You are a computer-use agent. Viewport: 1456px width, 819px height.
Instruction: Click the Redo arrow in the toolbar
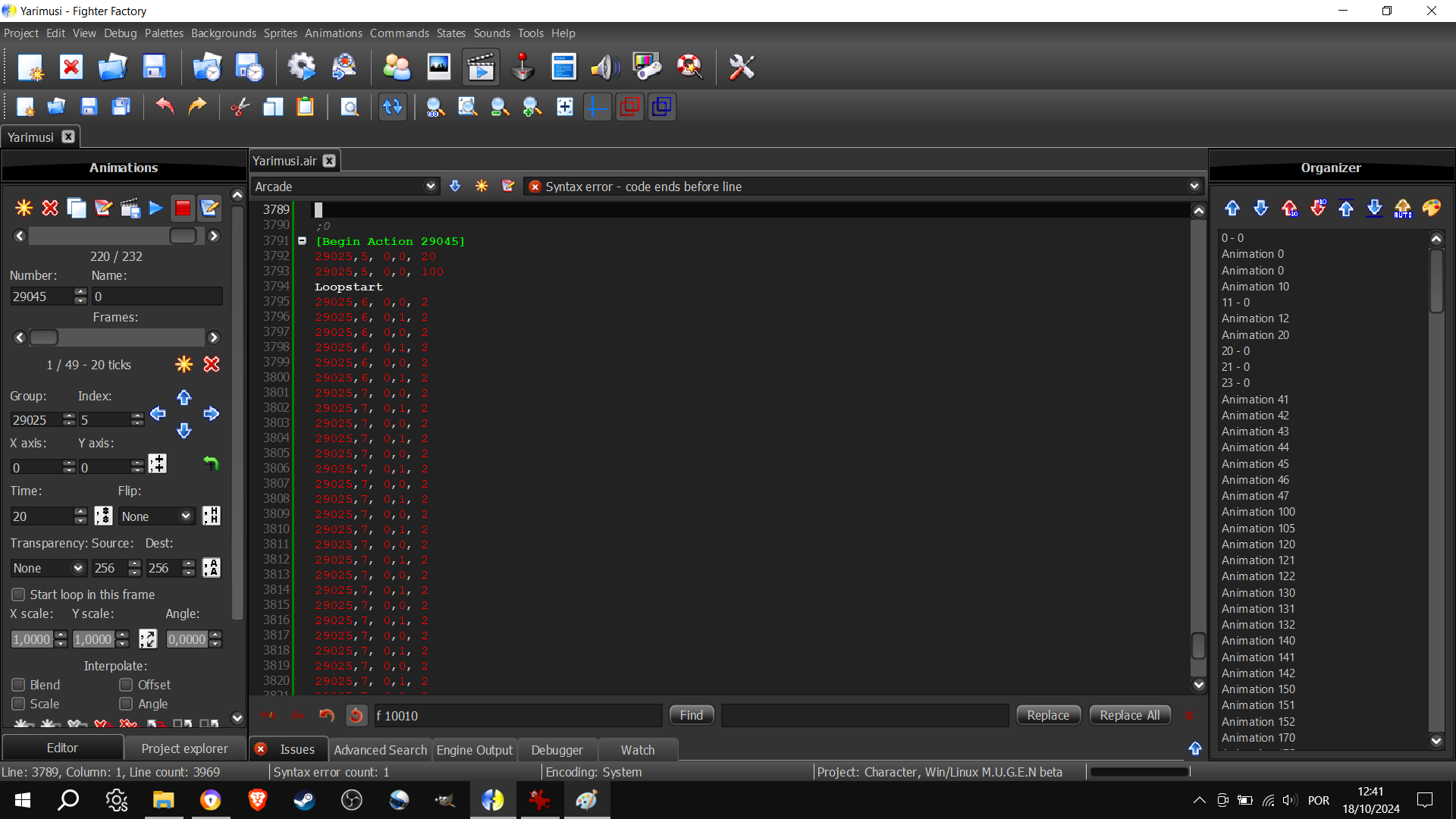click(x=197, y=107)
